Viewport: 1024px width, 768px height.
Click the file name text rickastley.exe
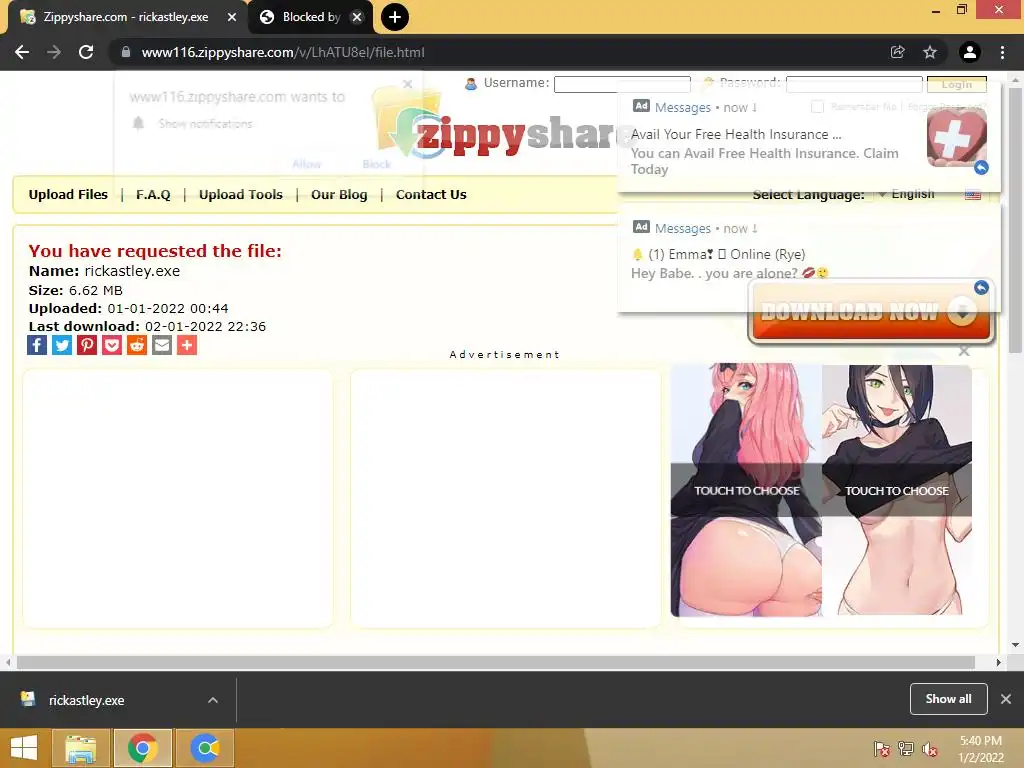132,271
